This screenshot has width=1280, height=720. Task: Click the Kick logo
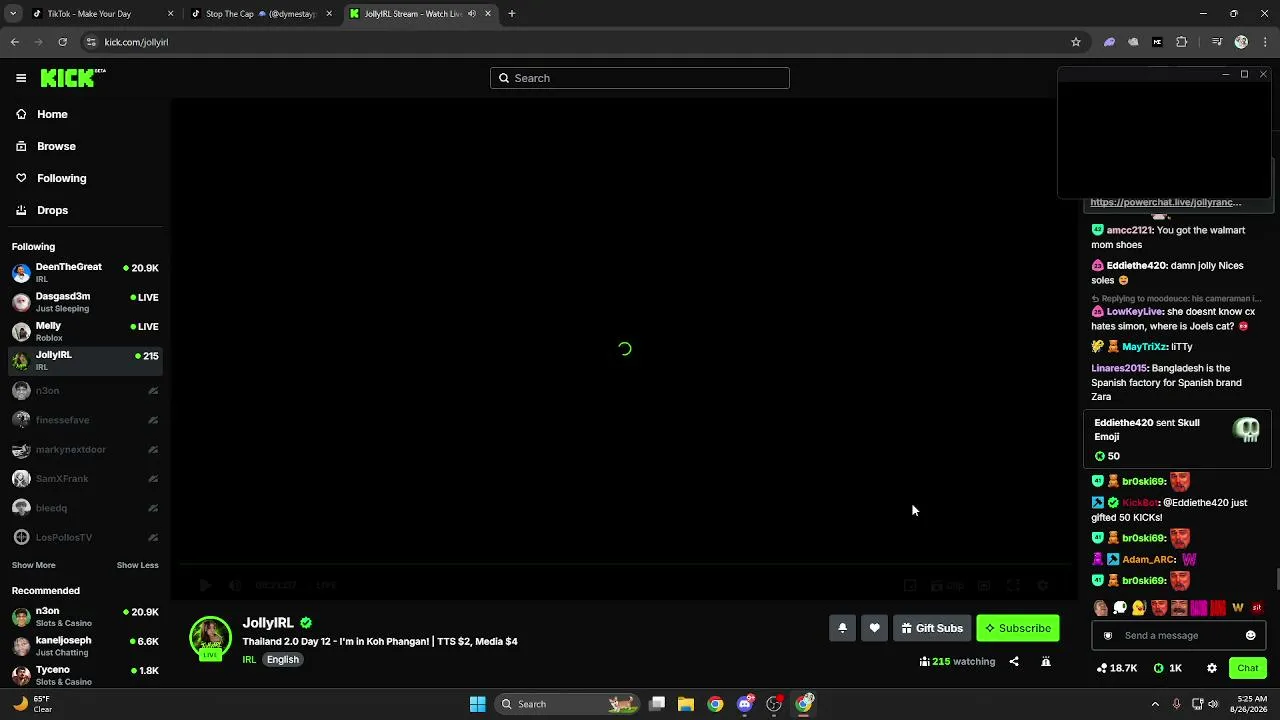click(x=73, y=78)
